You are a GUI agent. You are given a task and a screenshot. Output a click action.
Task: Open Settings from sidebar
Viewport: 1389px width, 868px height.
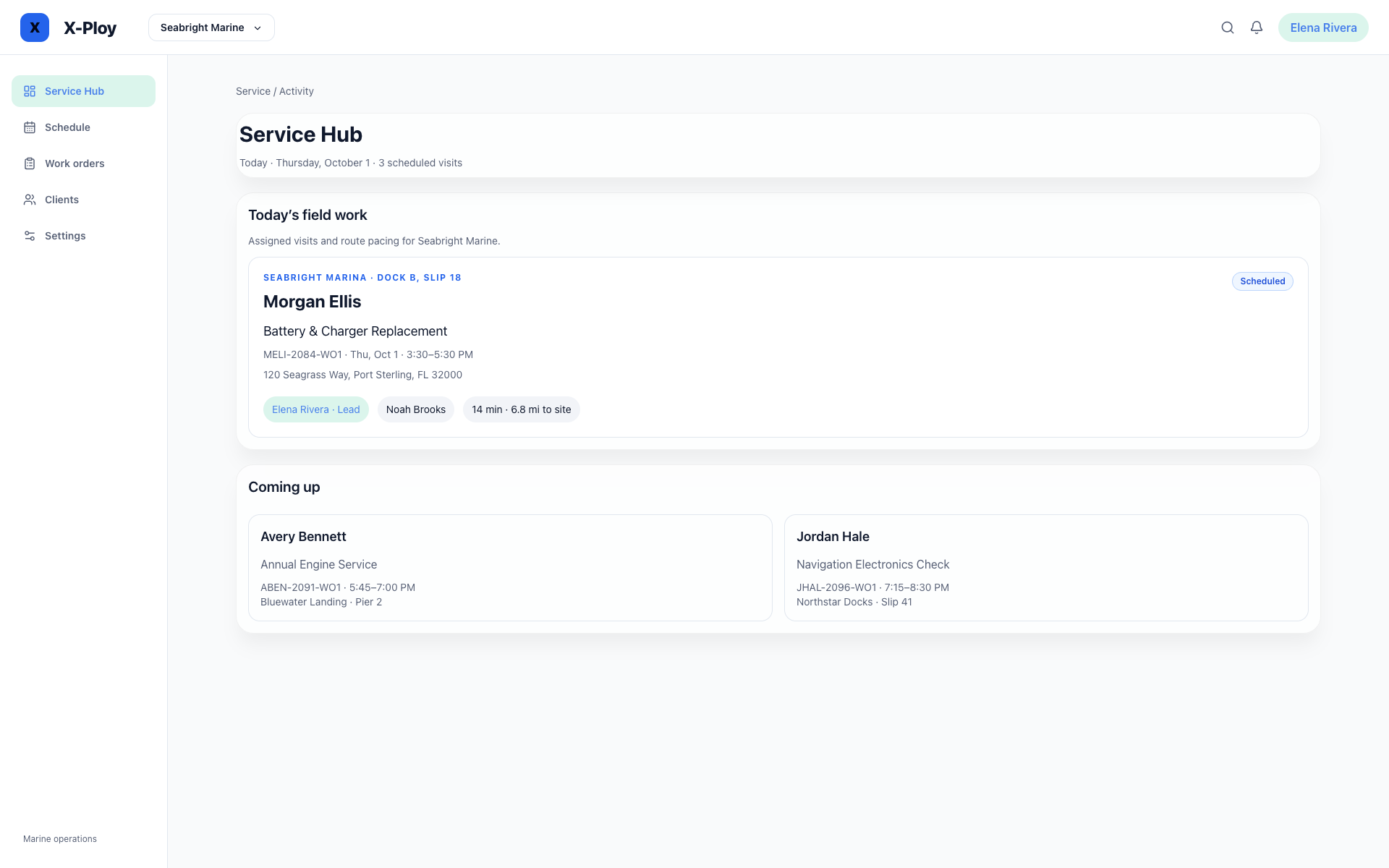[x=83, y=236]
